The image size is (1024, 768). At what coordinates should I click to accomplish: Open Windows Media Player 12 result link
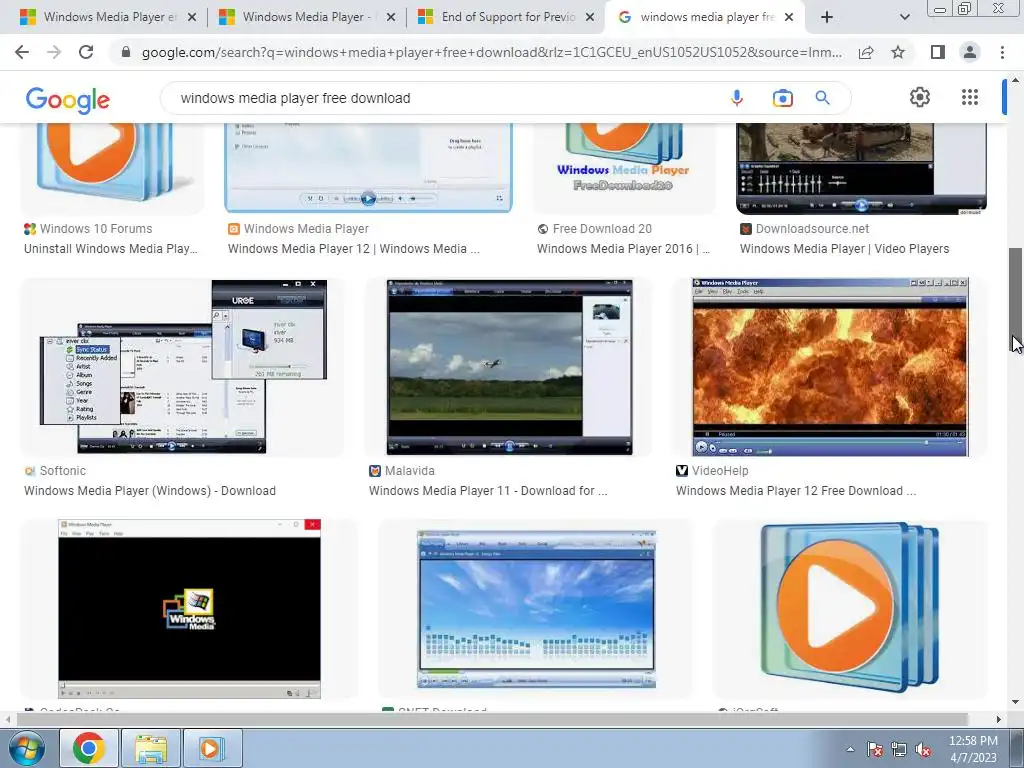point(354,249)
